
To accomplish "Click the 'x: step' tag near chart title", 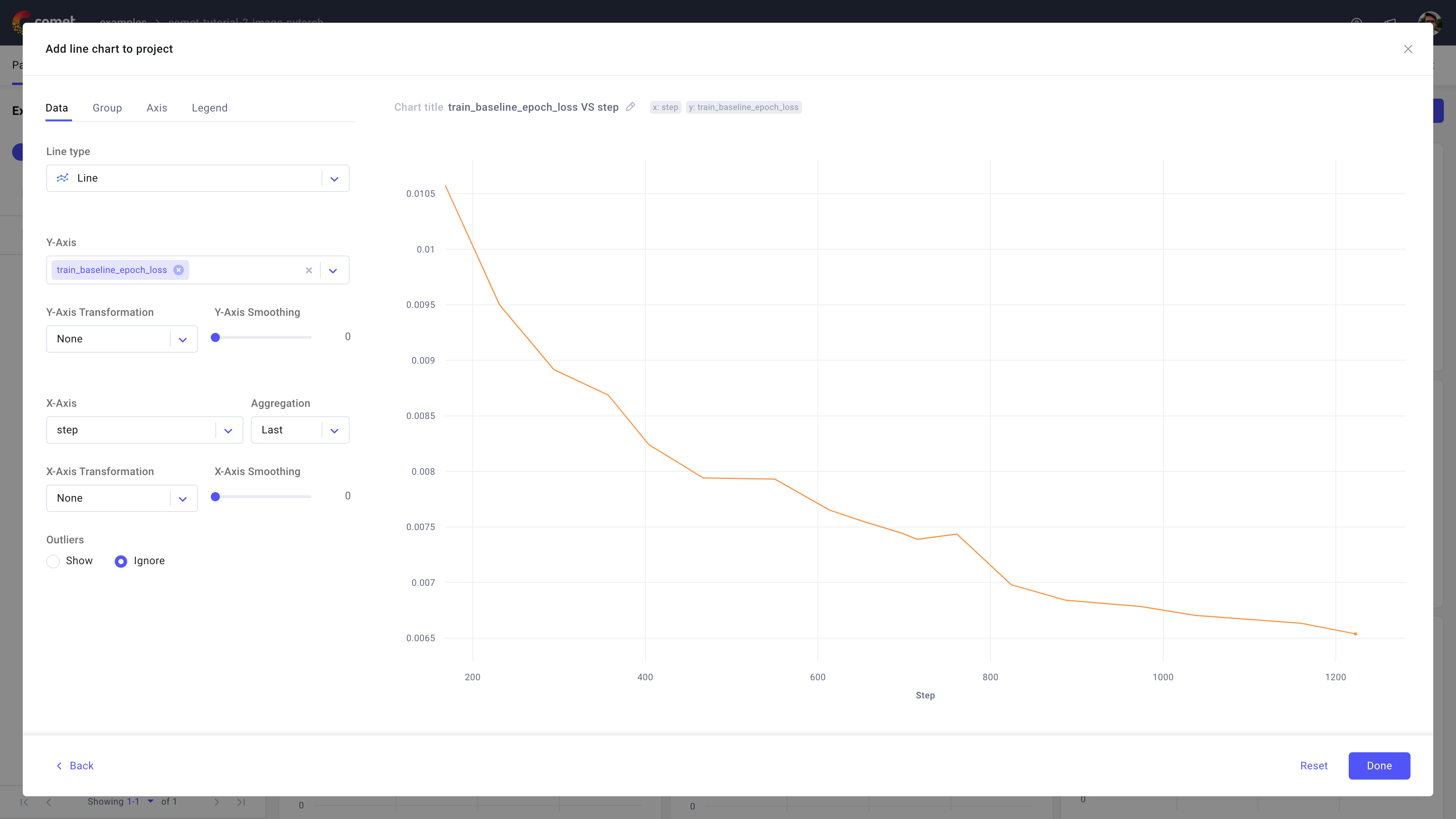I will coord(665,107).
